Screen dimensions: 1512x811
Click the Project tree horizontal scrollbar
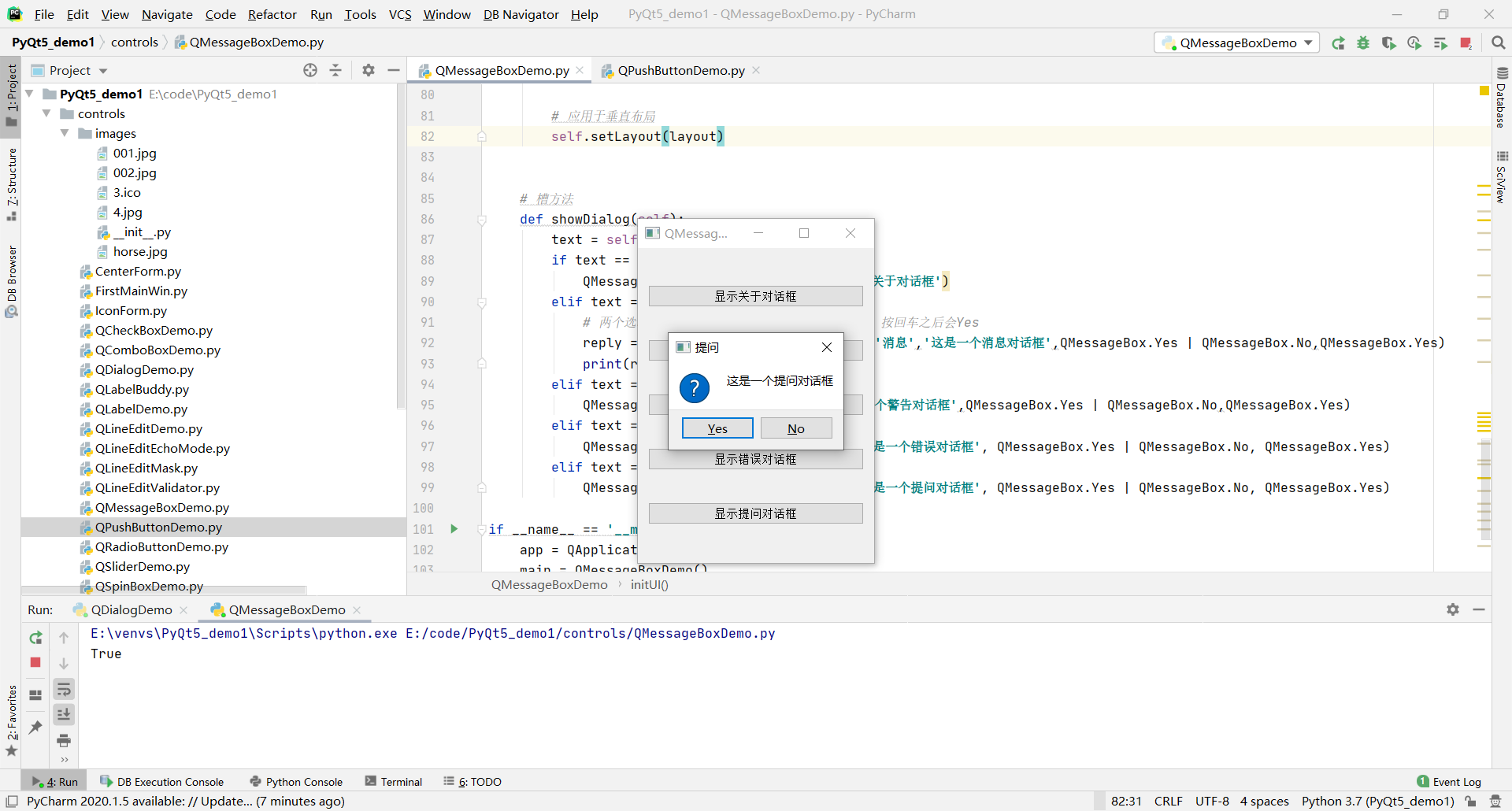[x=164, y=590]
